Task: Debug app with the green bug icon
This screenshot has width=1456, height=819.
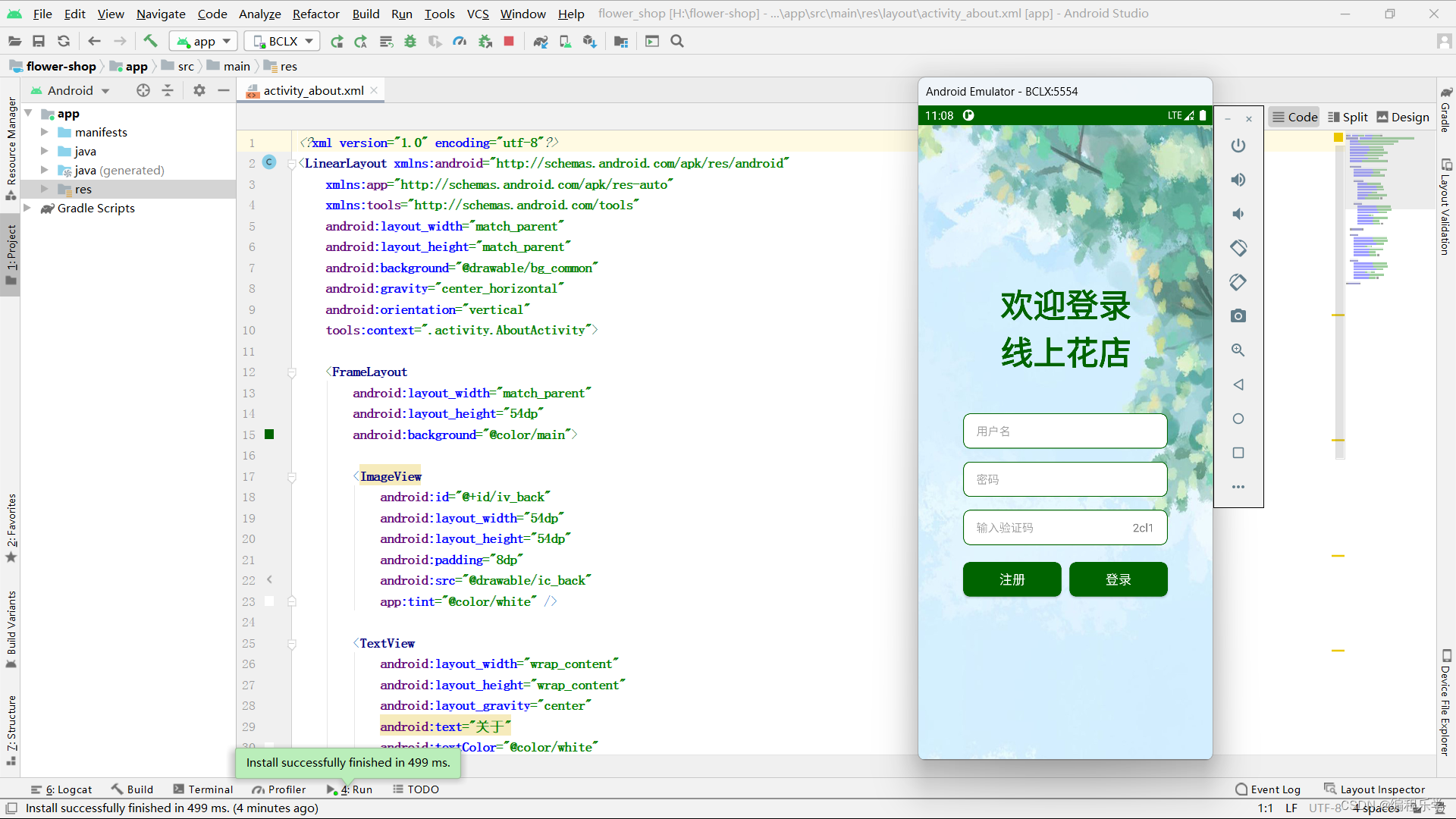Action: click(410, 41)
